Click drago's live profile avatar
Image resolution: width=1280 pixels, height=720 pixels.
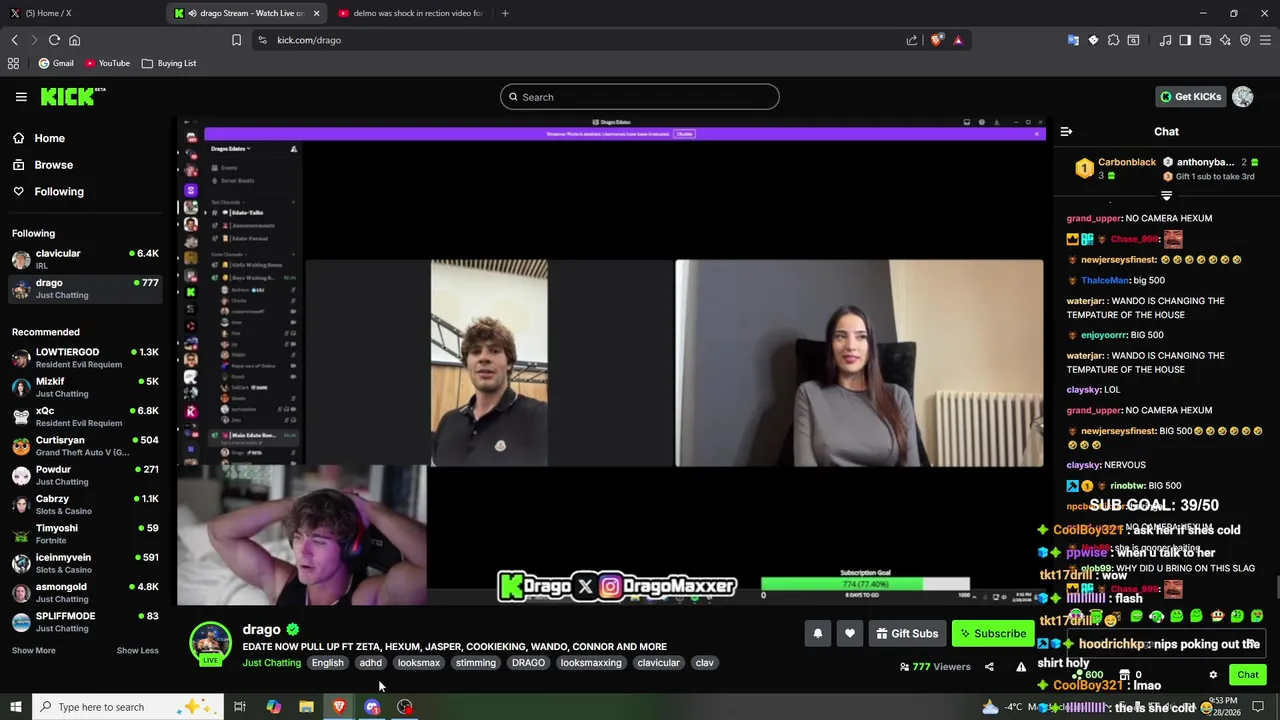click(x=211, y=643)
